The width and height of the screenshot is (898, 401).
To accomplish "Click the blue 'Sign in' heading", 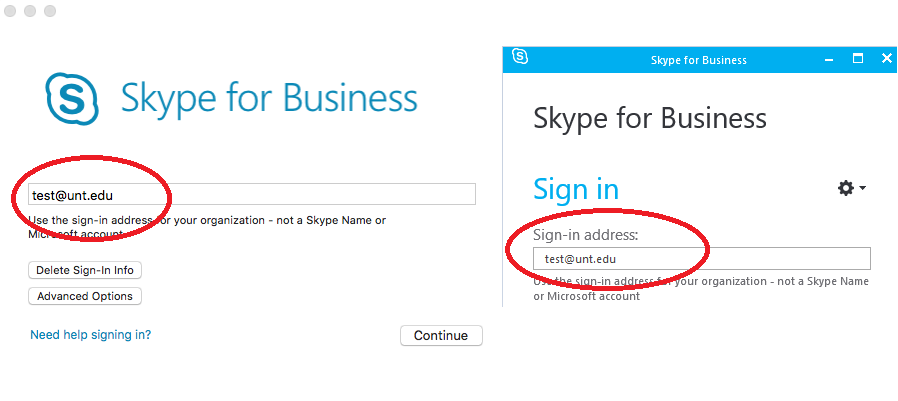I will pos(576,189).
